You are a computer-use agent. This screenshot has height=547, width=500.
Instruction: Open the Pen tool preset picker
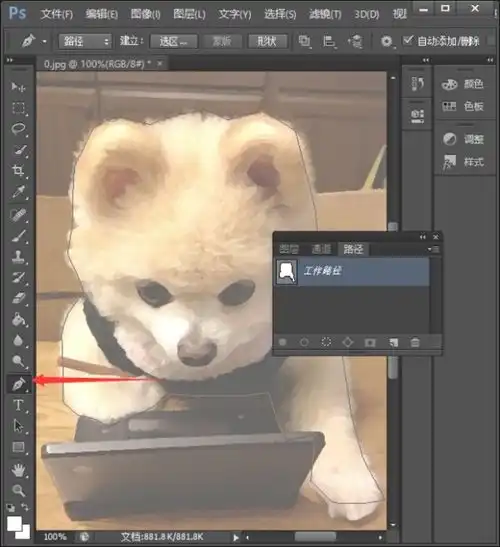(x=45, y=42)
